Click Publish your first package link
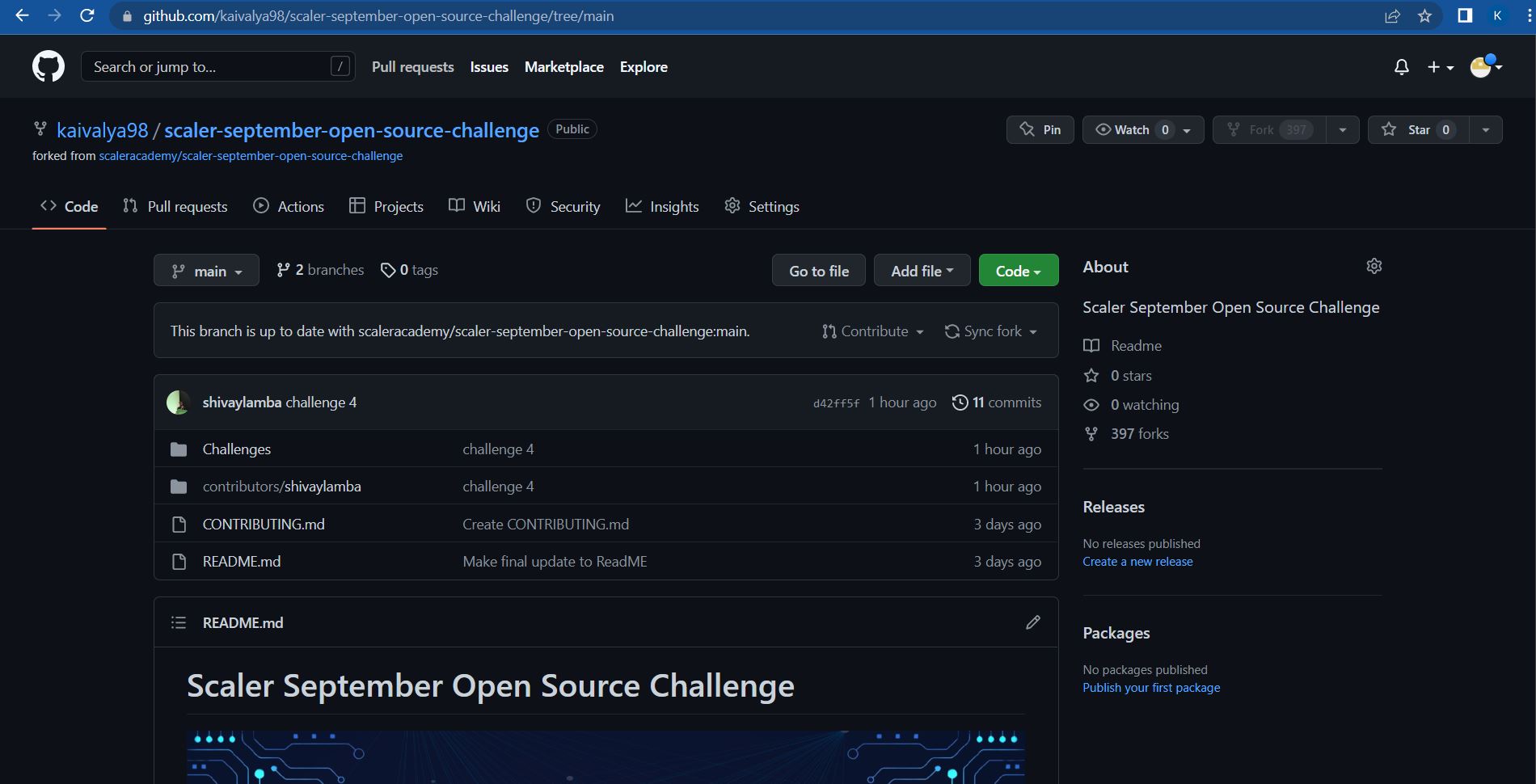This screenshot has width=1536, height=784. tap(1151, 688)
